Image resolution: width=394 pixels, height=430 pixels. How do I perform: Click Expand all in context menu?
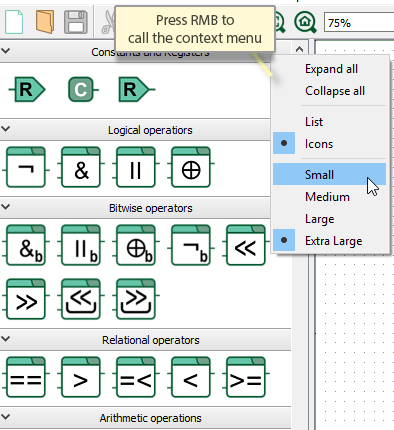329,69
